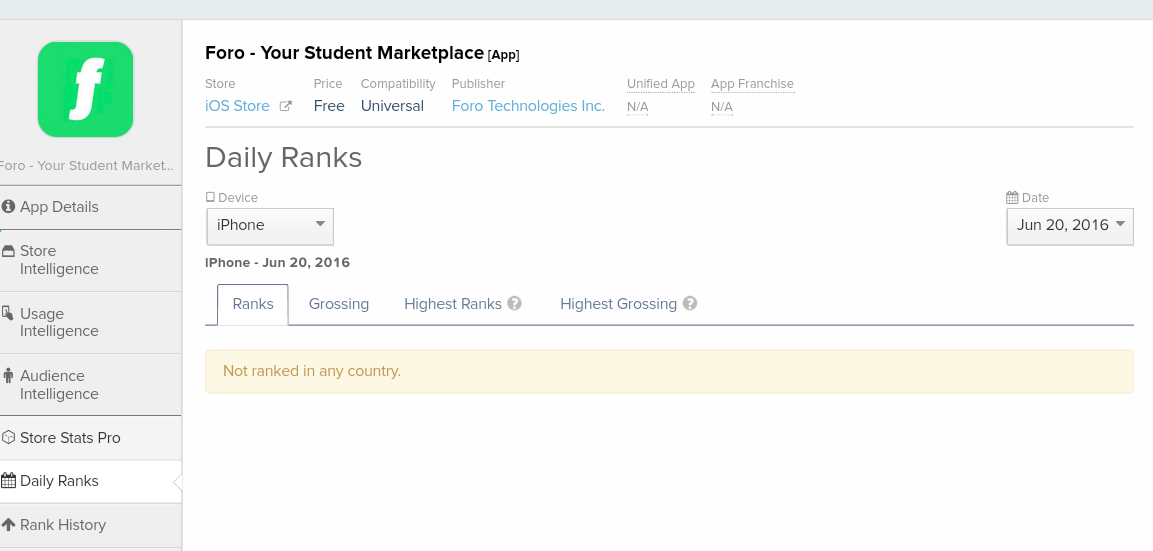
Task: Click the Usage Intelligence icon in sidebar
Action: (8, 313)
